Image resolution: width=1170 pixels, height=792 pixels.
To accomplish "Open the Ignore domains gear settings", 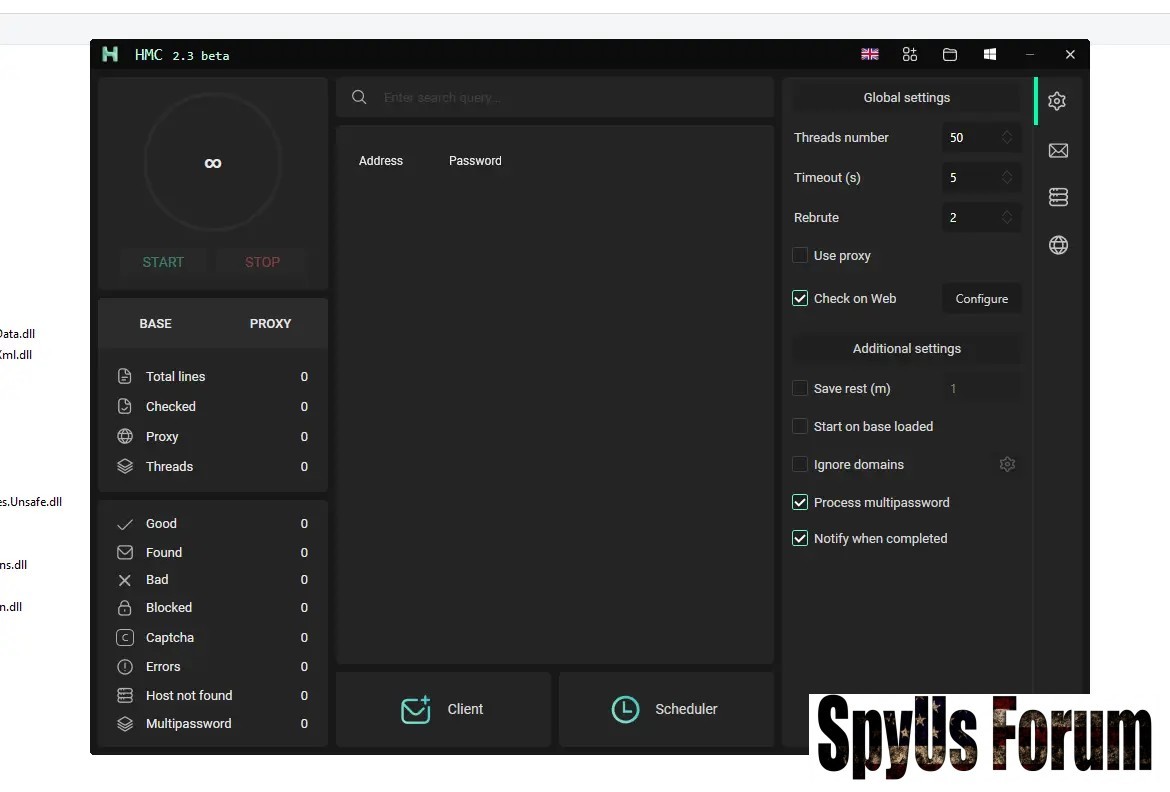I will 1007,464.
